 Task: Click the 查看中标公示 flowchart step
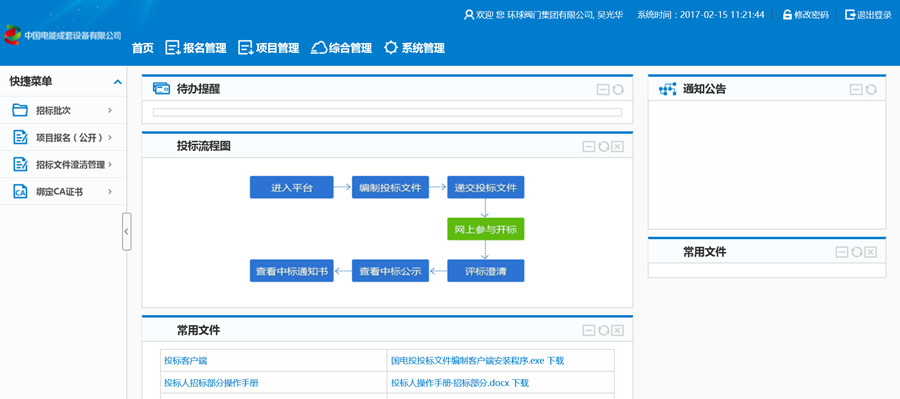[390, 271]
